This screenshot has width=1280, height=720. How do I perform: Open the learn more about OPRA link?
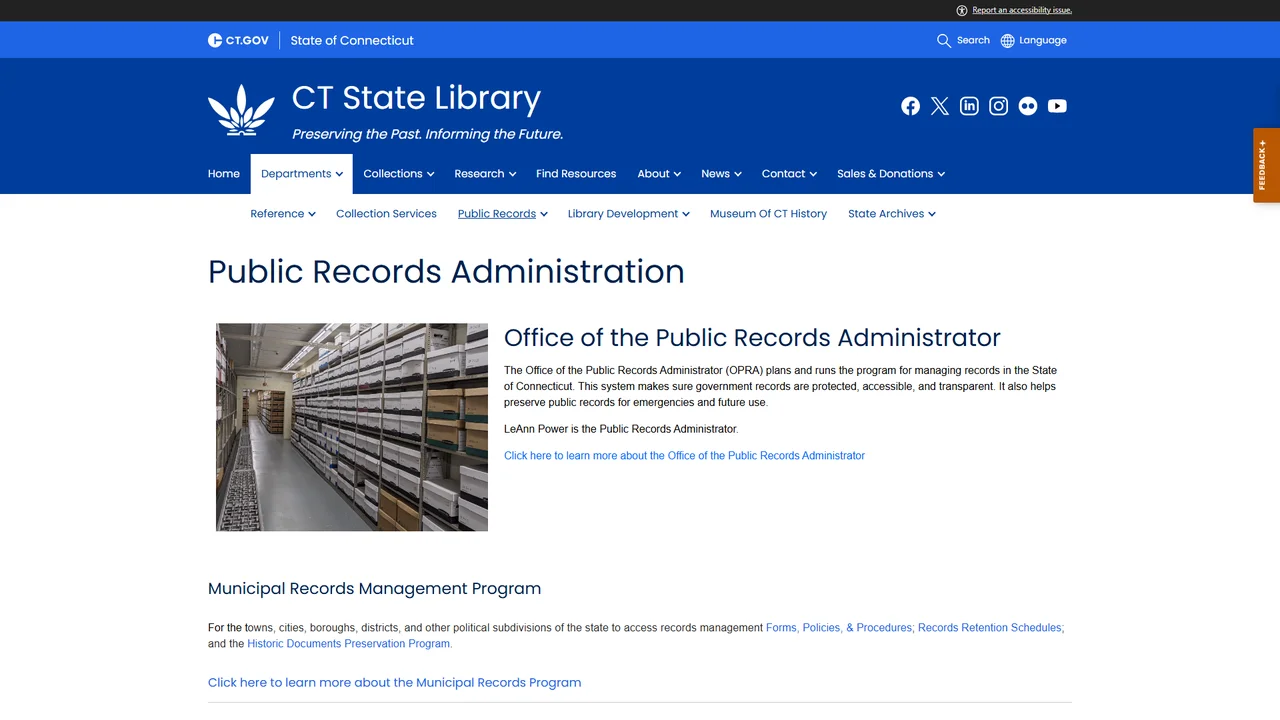click(684, 456)
